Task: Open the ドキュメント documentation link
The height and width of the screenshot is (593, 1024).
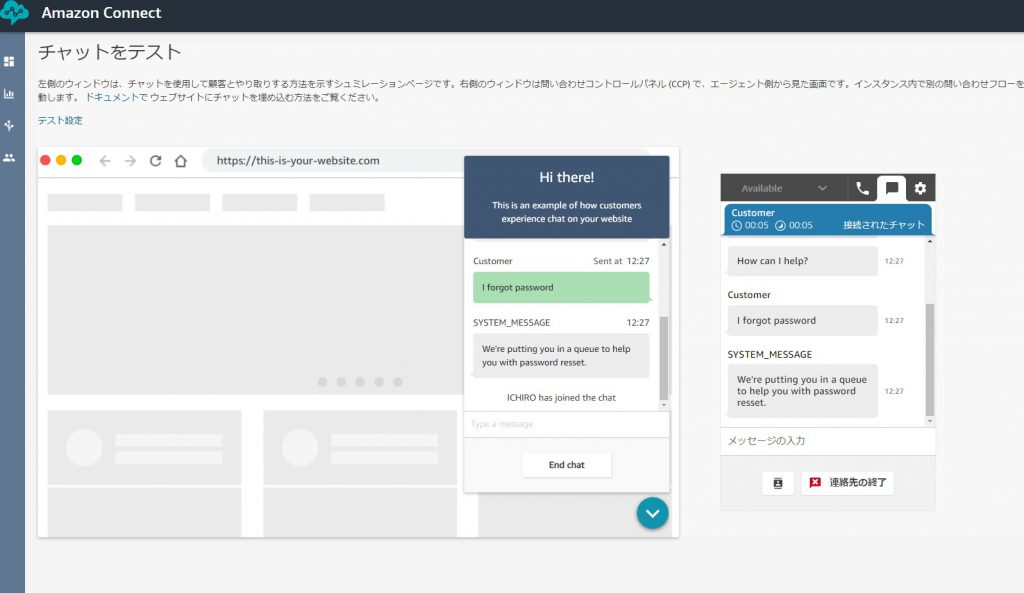Action: pos(116,98)
